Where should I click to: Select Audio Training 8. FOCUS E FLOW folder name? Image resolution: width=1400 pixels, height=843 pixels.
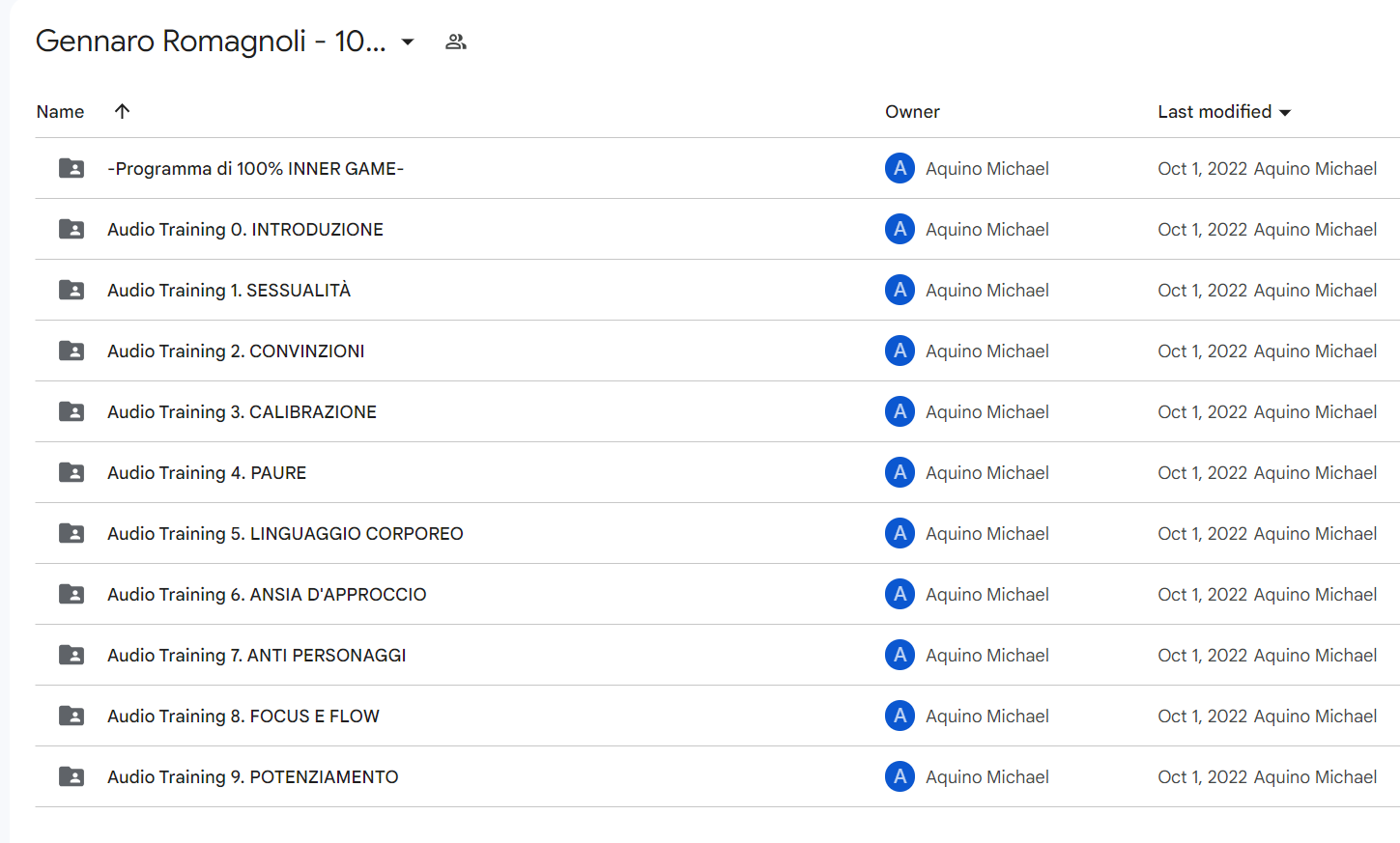click(x=243, y=717)
